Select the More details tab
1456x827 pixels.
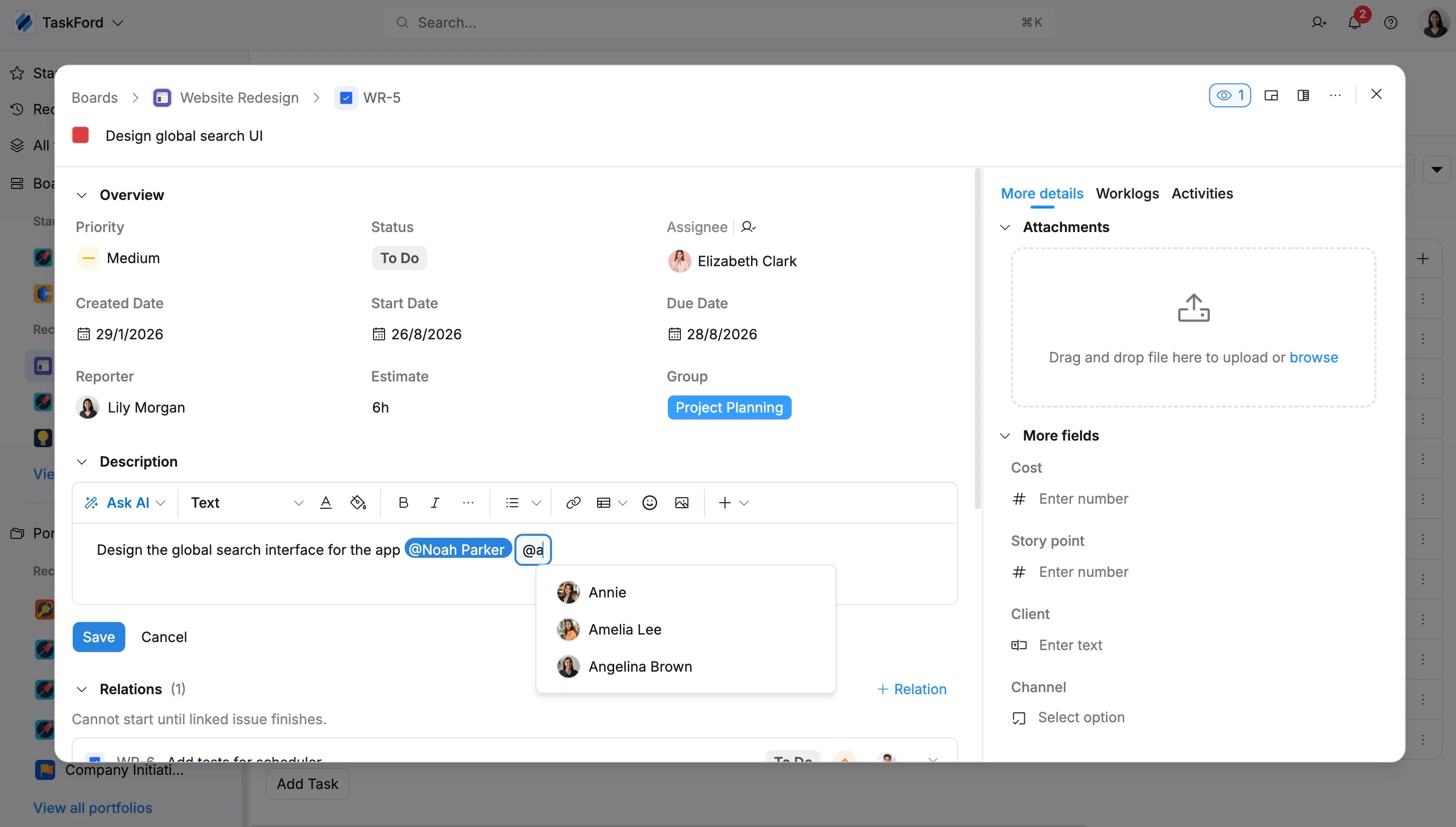1042,193
